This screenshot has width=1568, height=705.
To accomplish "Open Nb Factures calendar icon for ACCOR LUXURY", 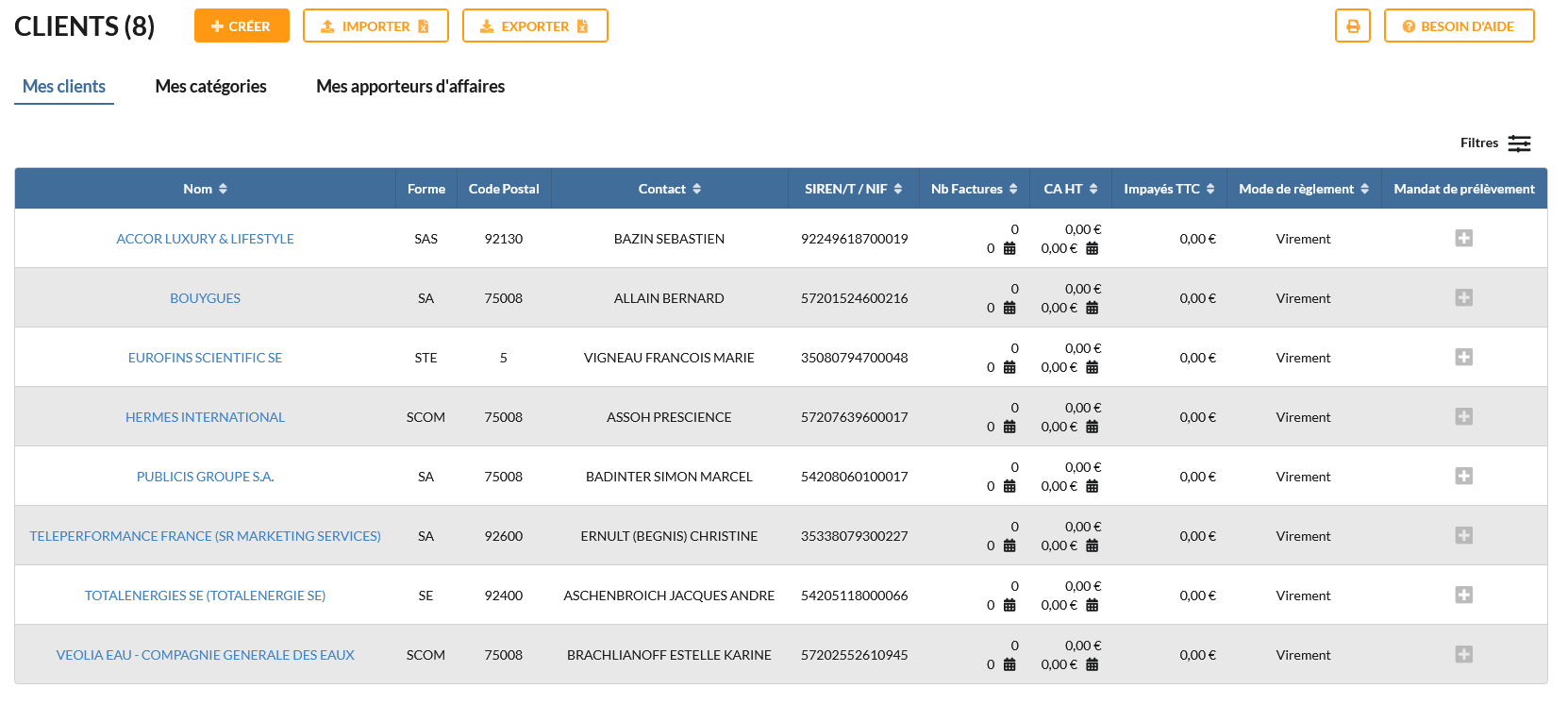I will point(1009,248).
